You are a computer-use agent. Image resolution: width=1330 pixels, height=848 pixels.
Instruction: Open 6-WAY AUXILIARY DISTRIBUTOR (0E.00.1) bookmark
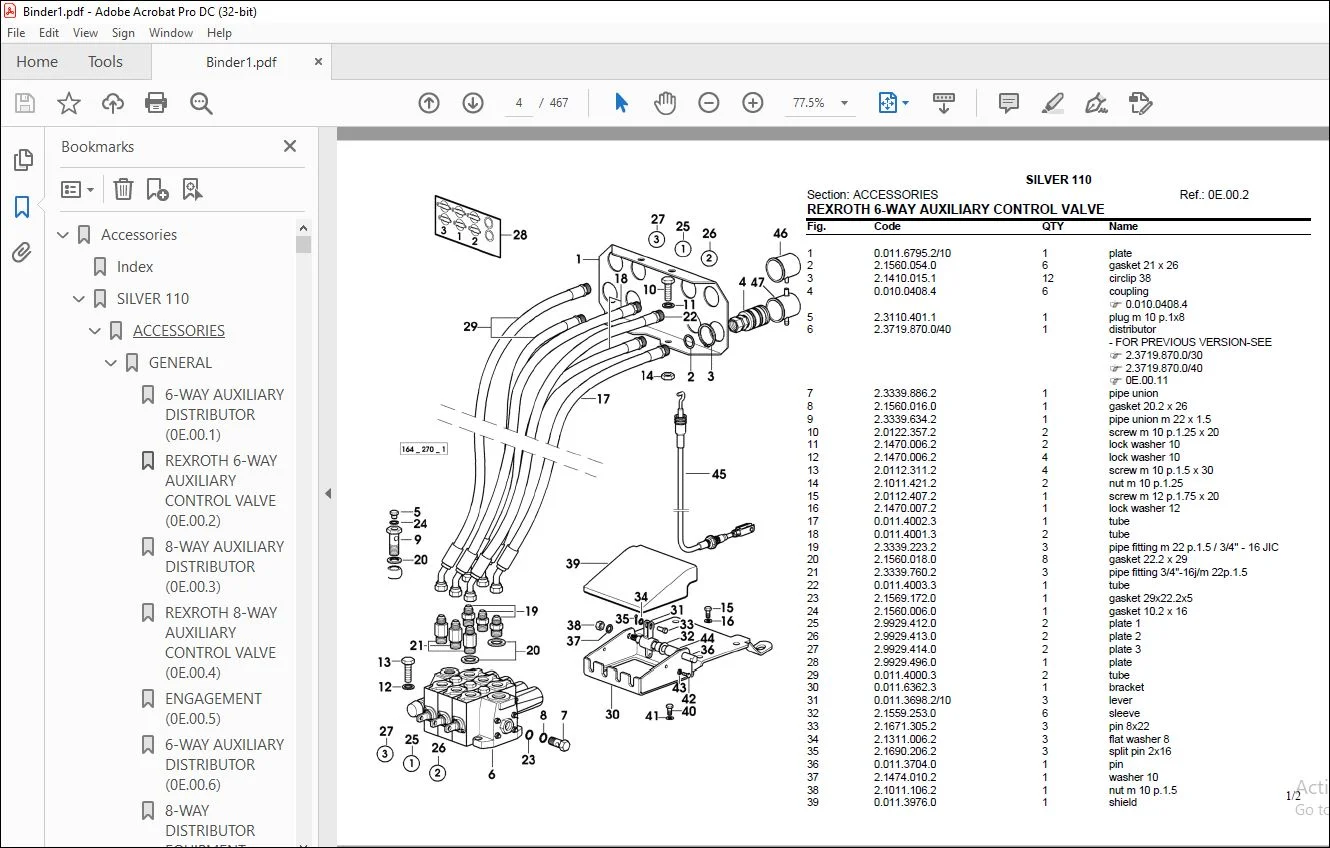click(x=225, y=415)
